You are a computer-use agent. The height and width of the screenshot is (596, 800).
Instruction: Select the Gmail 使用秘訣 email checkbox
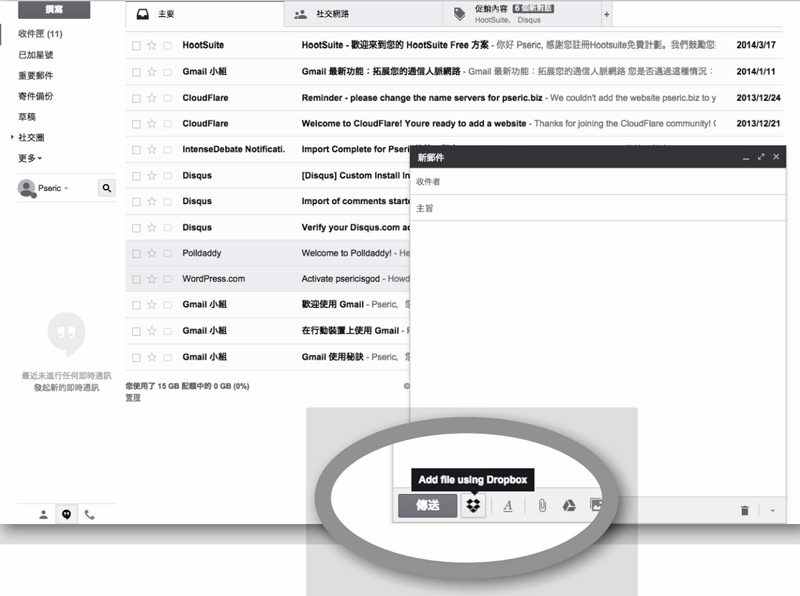coord(136,357)
